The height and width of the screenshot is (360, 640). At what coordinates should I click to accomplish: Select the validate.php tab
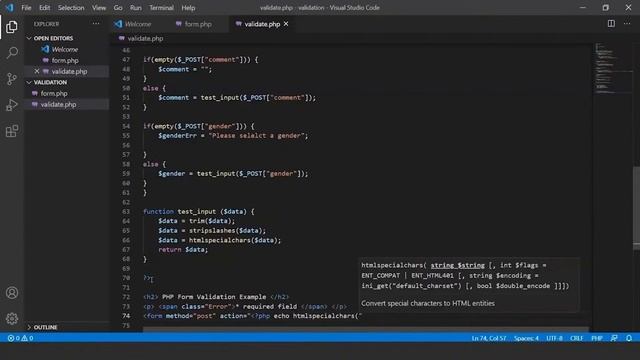(262, 24)
